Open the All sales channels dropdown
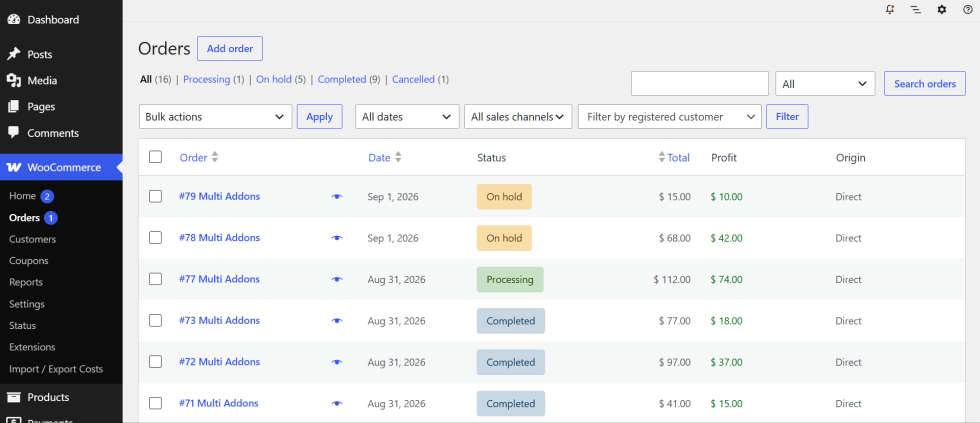This screenshot has height=423, width=980. [518, 117]
